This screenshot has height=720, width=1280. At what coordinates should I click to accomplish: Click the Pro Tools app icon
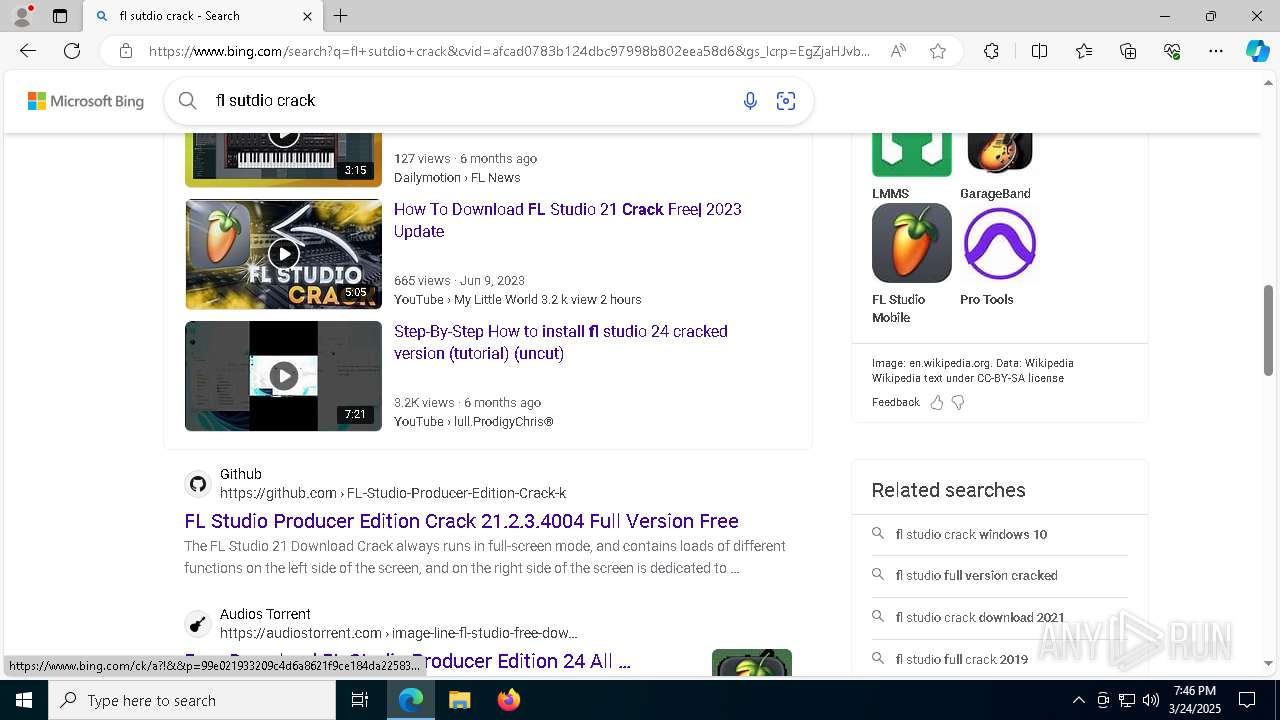(x=1000, y=243)
